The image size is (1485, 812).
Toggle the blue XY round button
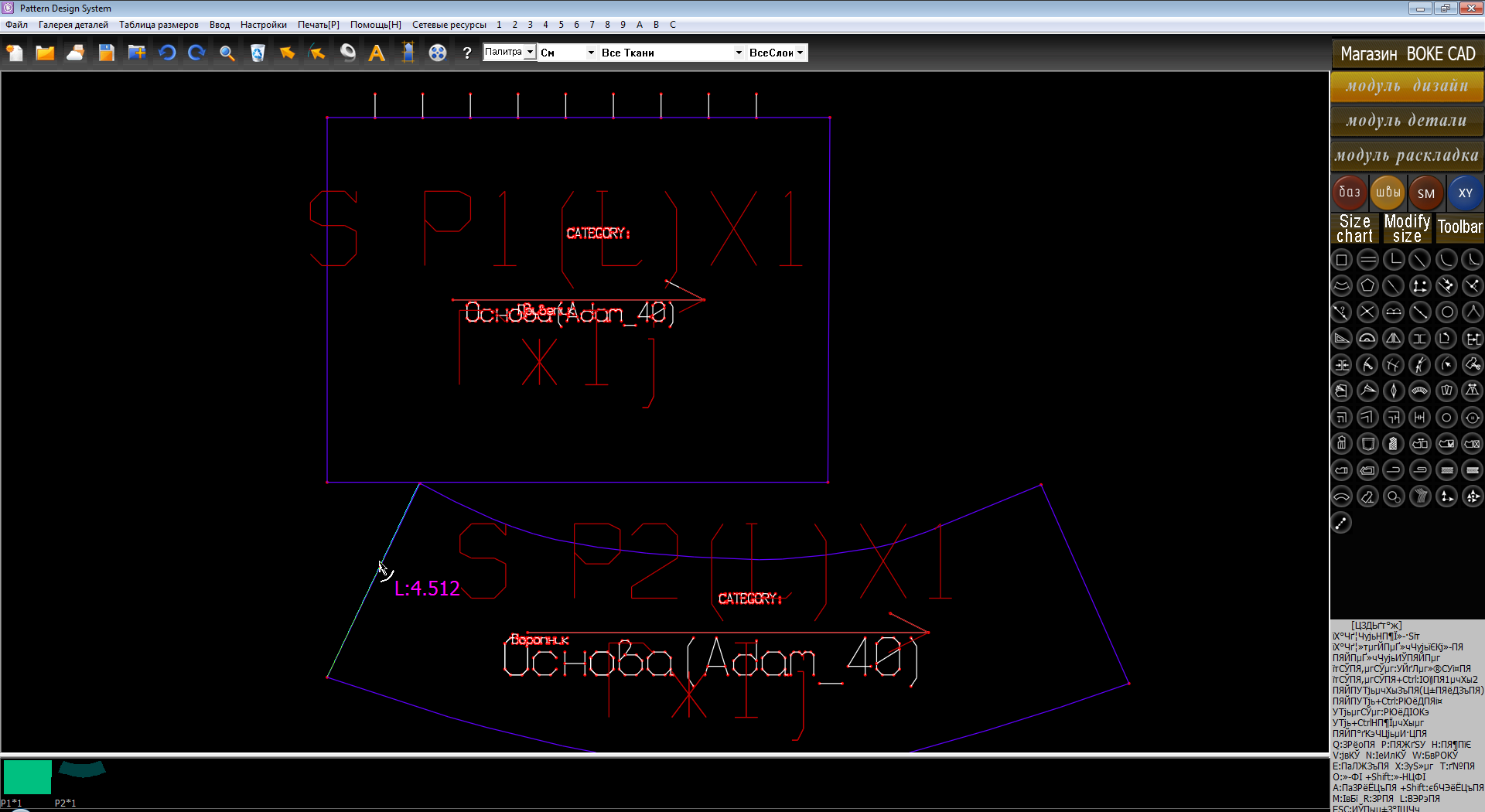1465,193
